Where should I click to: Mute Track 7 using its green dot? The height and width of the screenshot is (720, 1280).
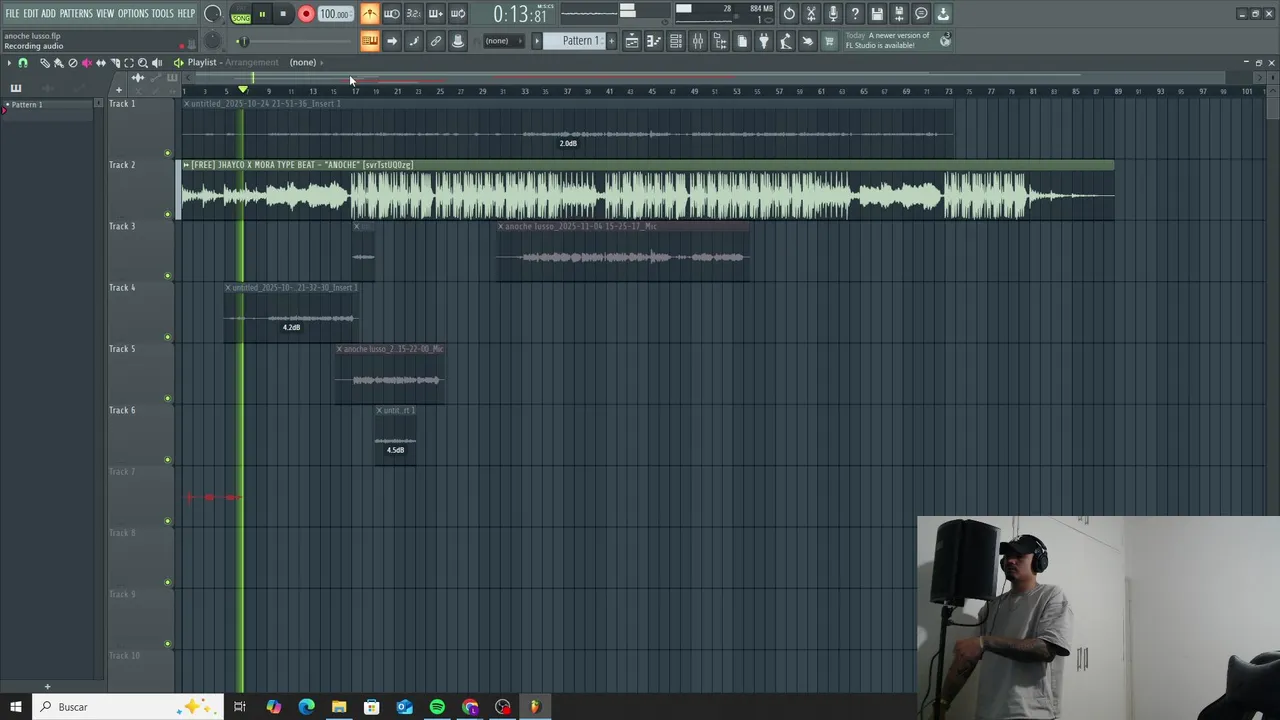167,521
